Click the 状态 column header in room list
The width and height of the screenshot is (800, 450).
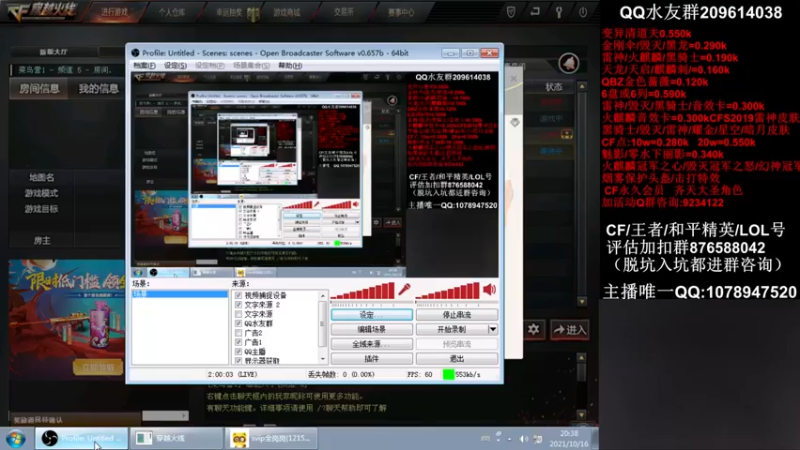pos(553,87)
